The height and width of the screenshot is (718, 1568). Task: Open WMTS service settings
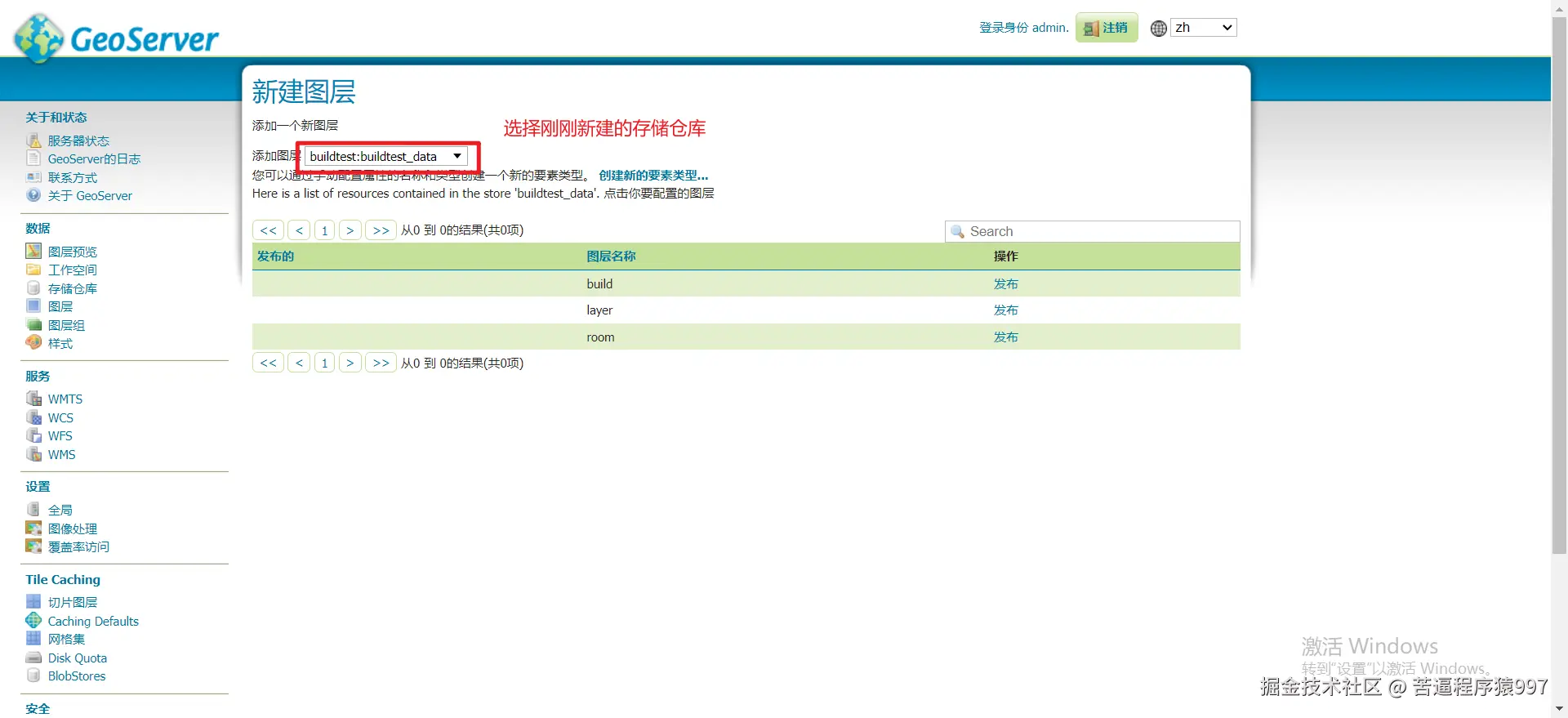[65, 399]
